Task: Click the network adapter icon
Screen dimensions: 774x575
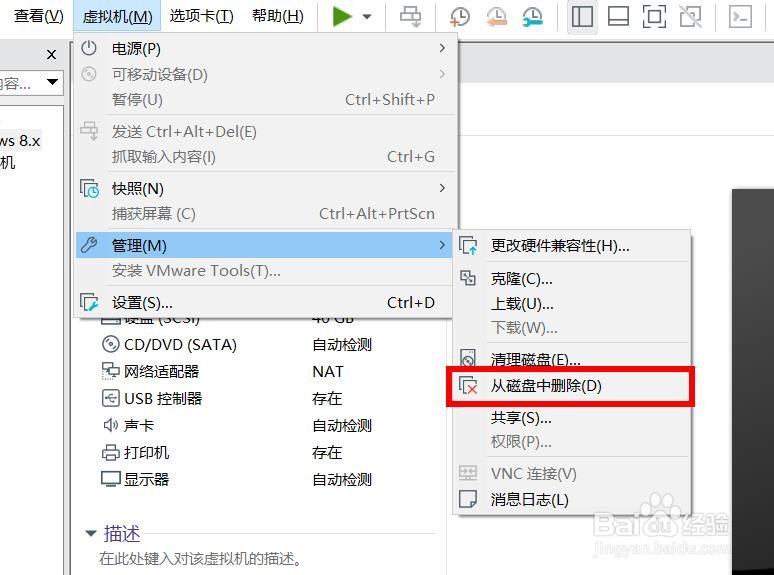Action: pyautogui.click(x=110, y=371)
